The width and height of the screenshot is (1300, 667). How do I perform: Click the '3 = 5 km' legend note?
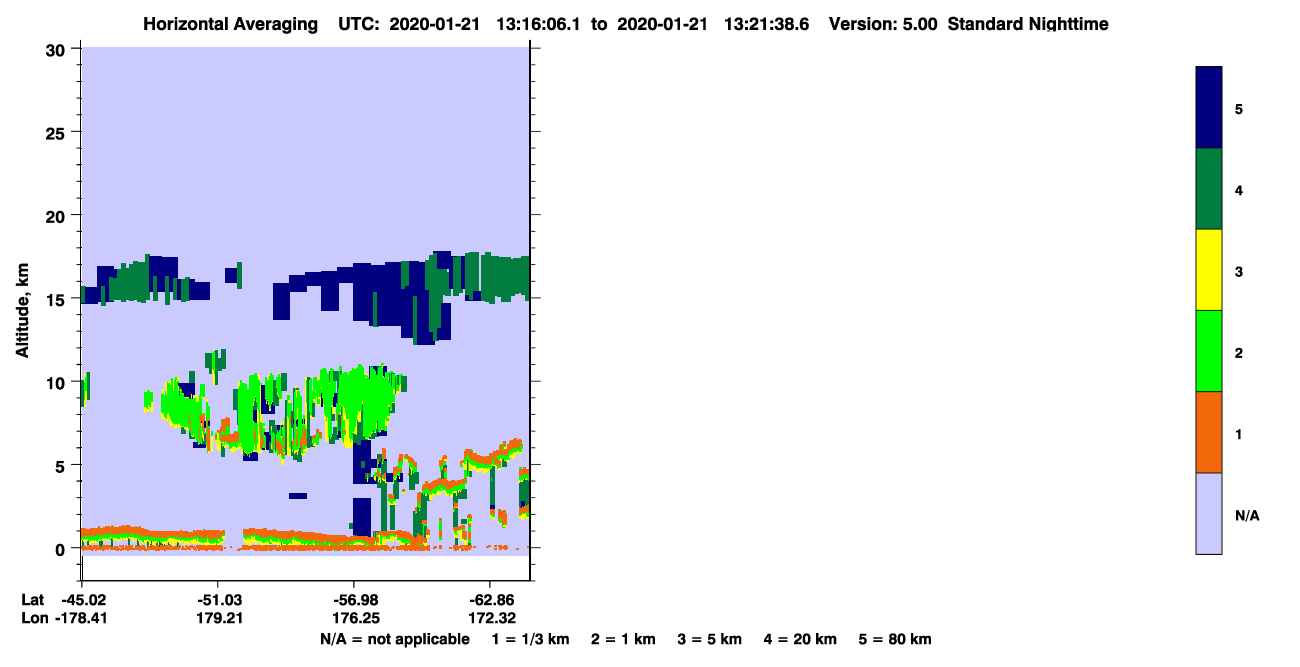(x=710, y=639)
